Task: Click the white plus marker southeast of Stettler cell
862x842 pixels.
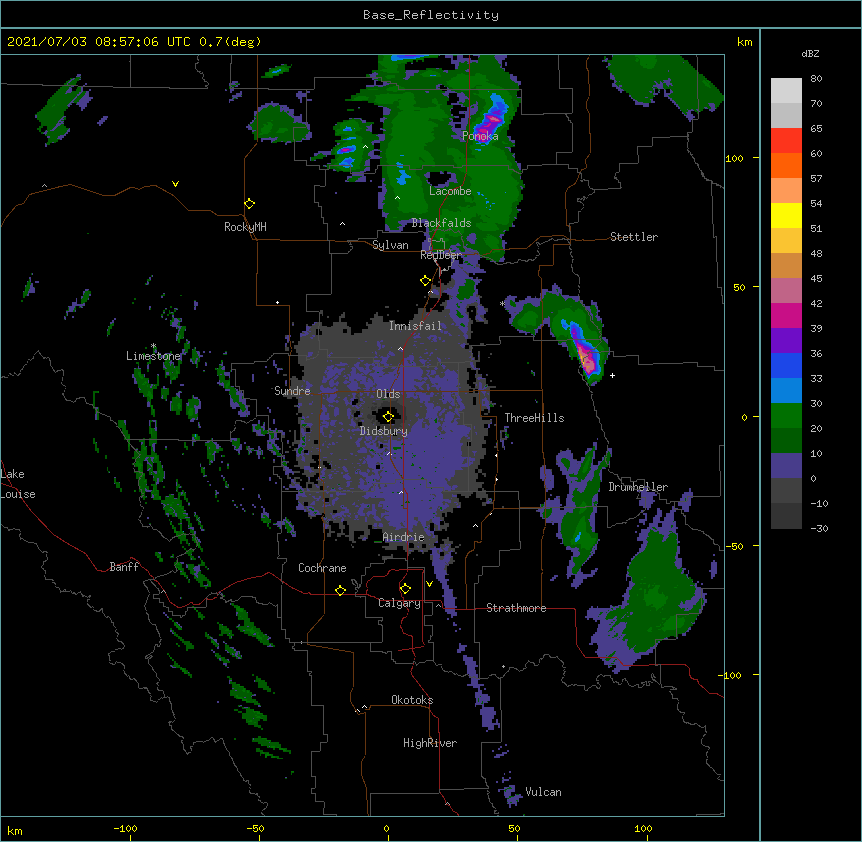Action: (x=612, y=375)
